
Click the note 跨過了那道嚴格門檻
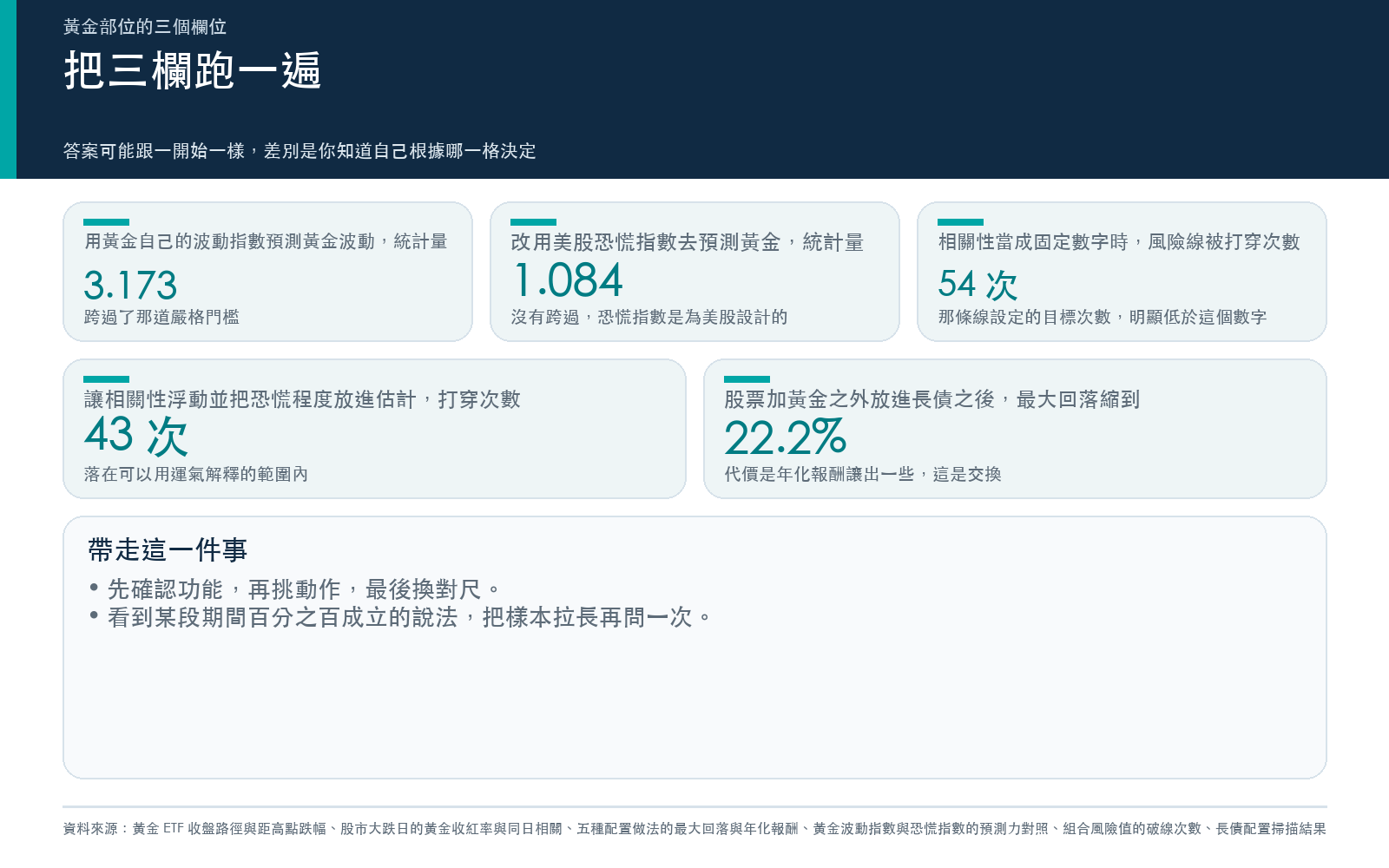coord(161,317)
